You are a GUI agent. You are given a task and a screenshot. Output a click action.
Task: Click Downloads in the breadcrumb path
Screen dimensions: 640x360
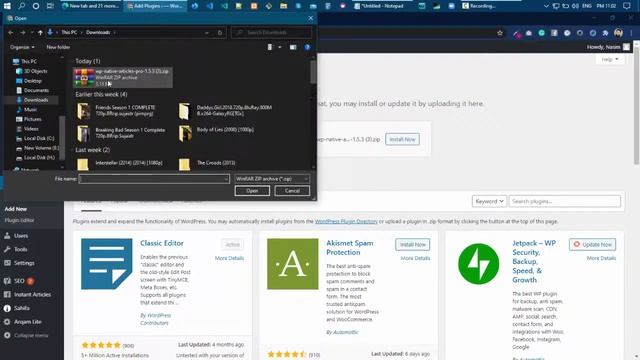(x=98, y=32)
